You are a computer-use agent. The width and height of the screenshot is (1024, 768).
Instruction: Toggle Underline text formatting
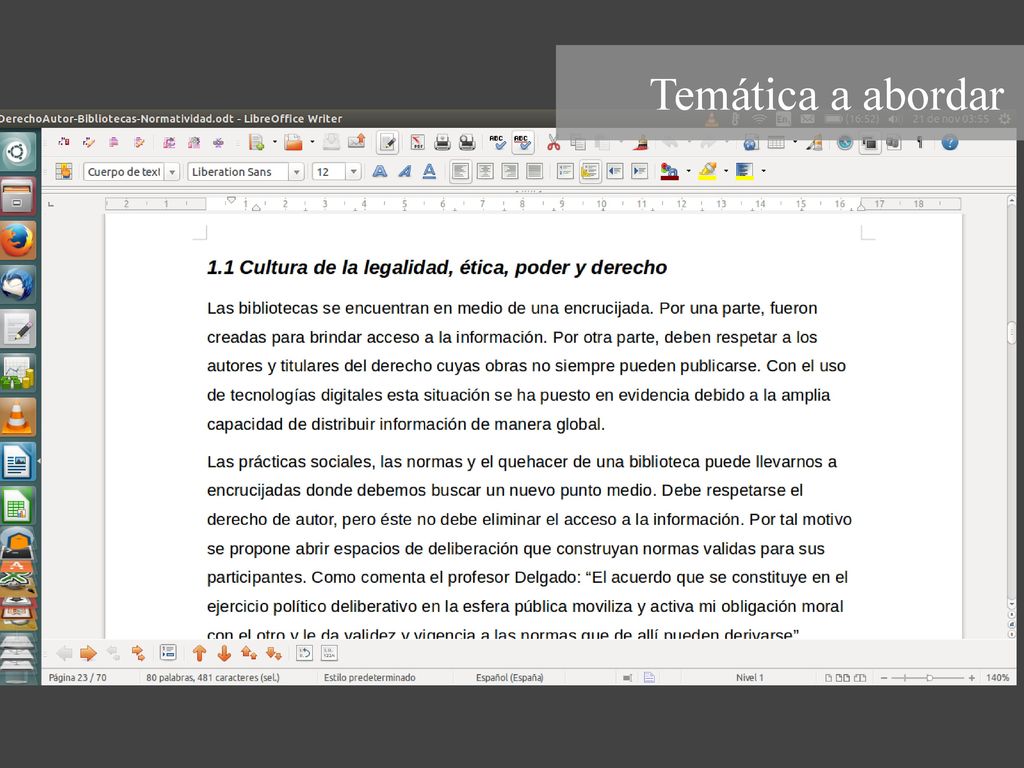(x=429, y=171)
